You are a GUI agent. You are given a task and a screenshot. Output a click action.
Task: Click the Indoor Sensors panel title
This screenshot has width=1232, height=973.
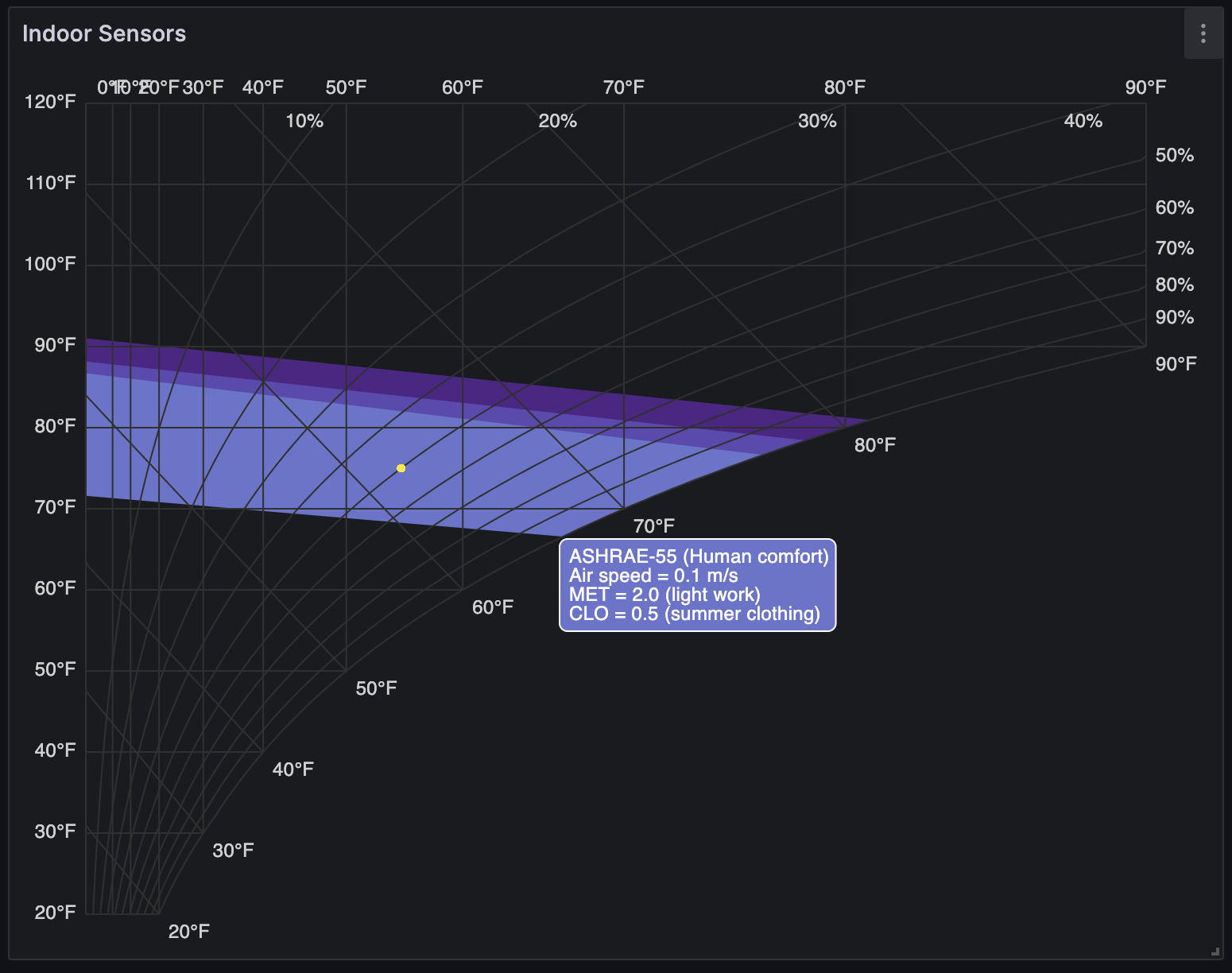point(104,33)
